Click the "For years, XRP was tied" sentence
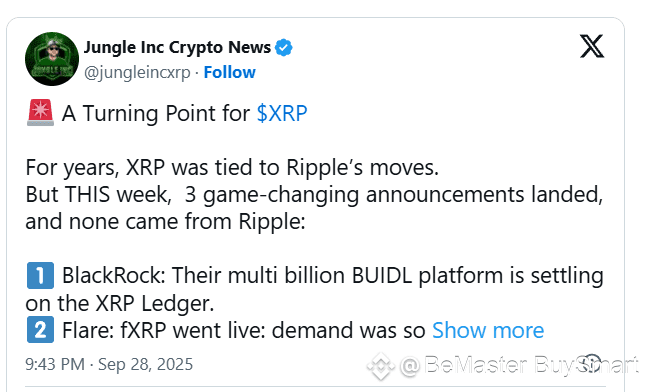The image size is (646, 392). (x=232, y=168)
